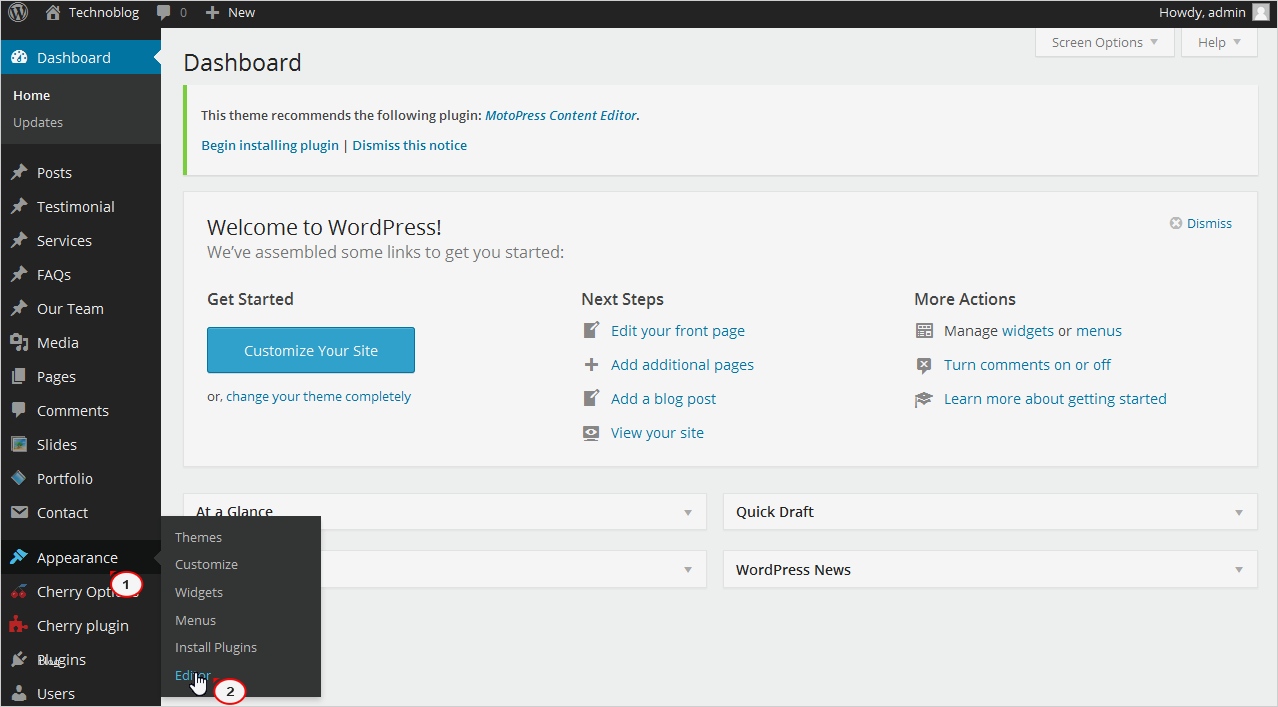Click the Cherry plugin puzzle icon
This screenshot has width=1278, height=707.
19,626
